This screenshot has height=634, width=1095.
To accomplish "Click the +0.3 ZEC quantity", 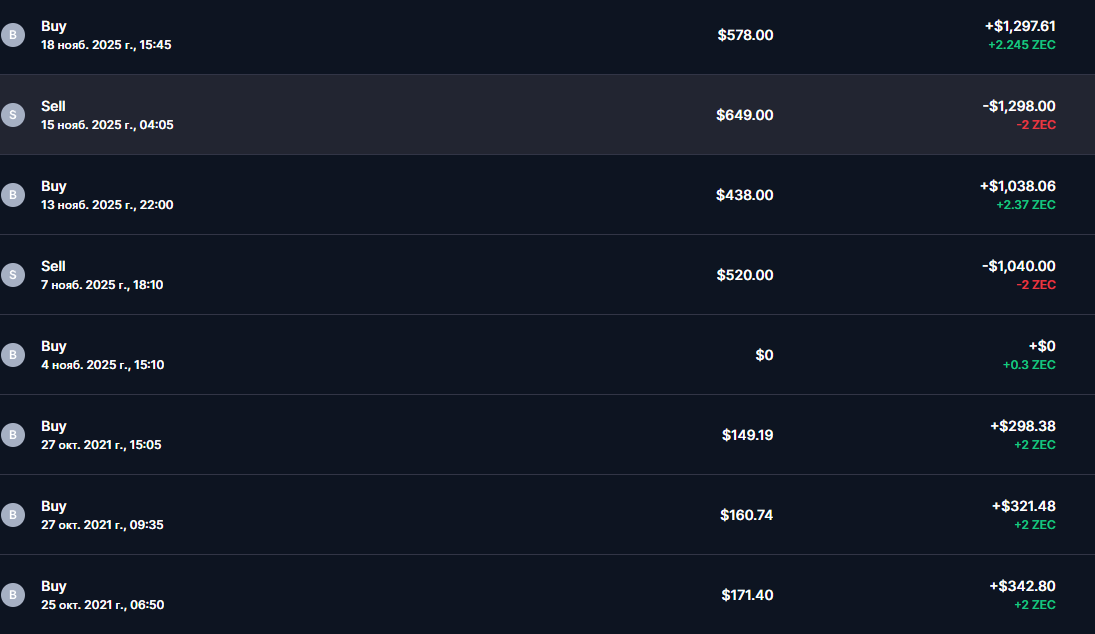I will (1029, 365).
